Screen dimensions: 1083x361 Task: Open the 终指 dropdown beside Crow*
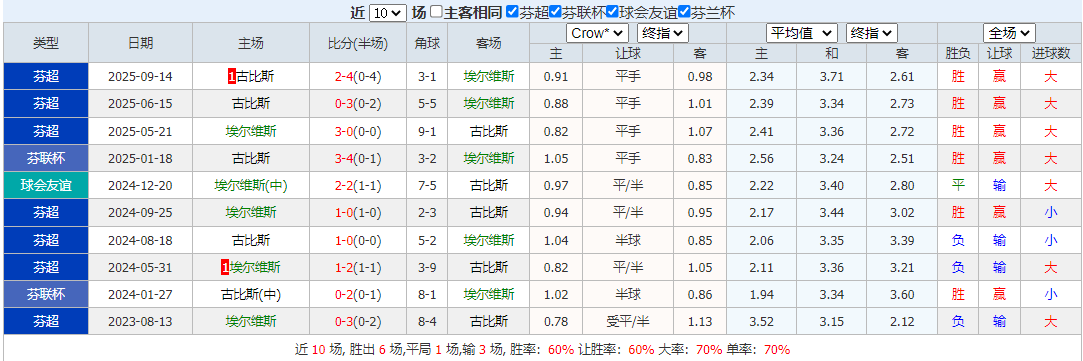(x=663, y=32)
